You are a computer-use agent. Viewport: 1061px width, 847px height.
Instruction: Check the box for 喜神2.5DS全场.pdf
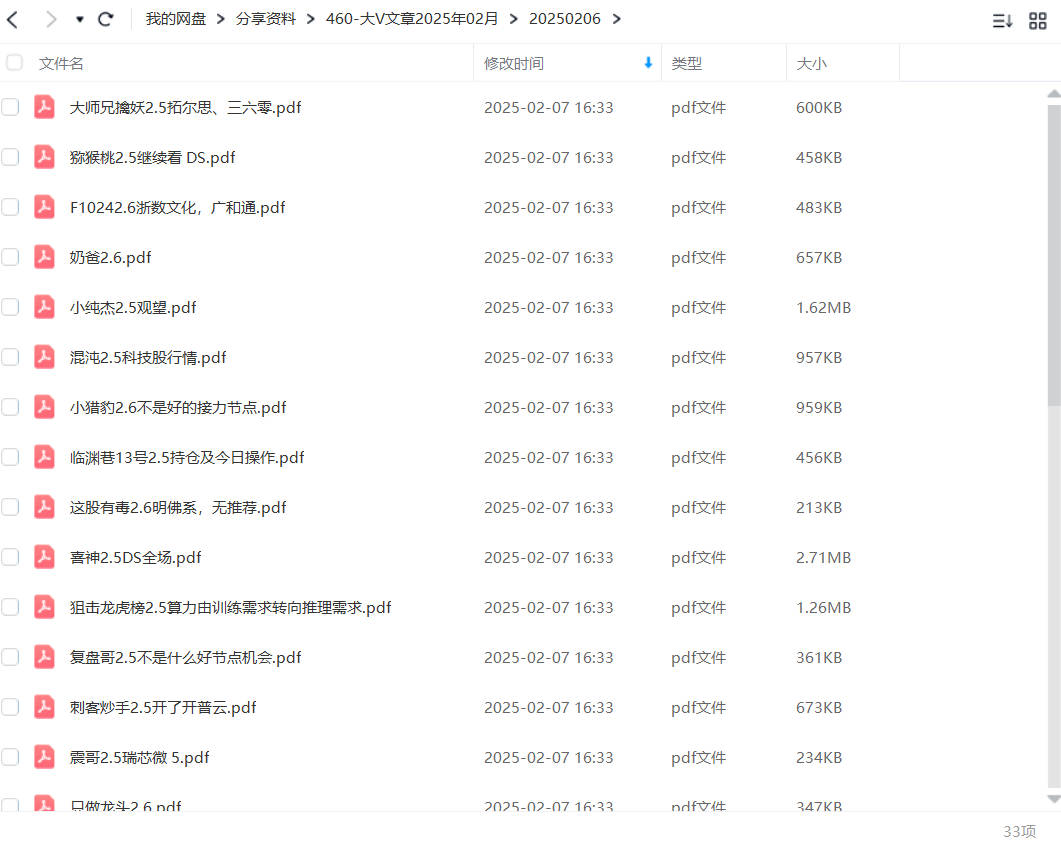click(x=10, y=557)
